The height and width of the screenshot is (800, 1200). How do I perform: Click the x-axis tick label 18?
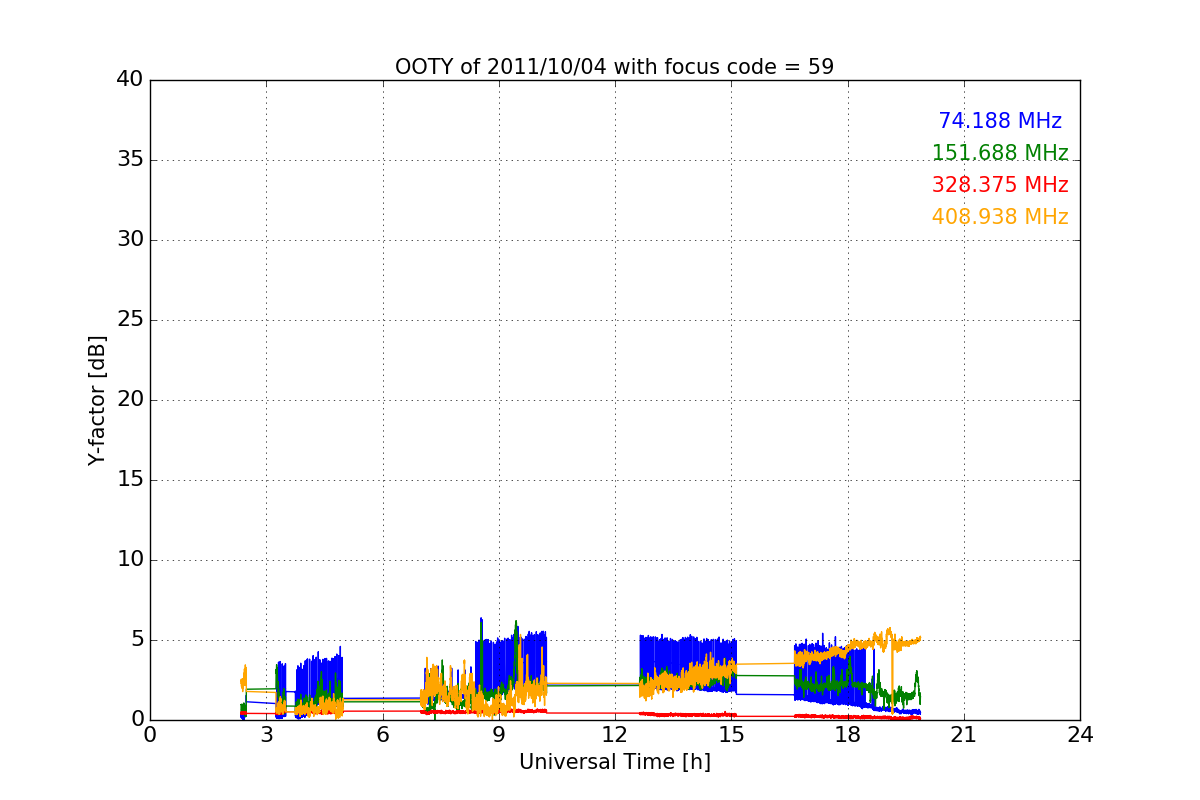point(848,734)
